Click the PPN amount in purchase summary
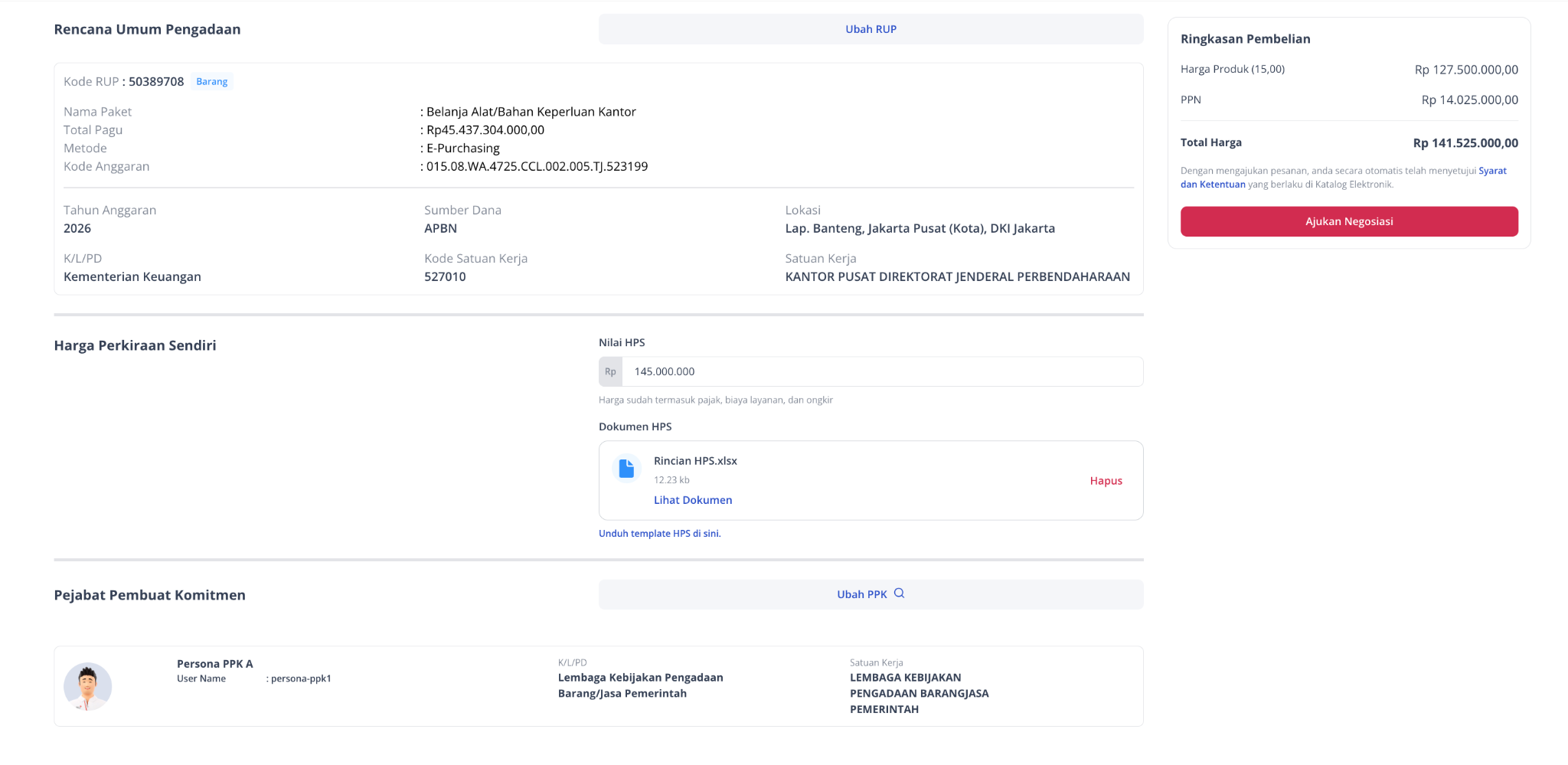 tap(1469, 100)
